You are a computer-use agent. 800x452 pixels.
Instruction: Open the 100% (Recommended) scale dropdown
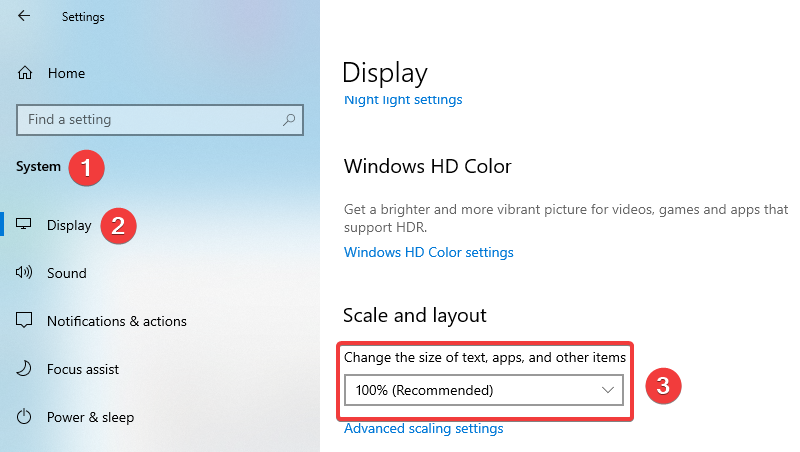pyautogui.click(x=484, y=390)
